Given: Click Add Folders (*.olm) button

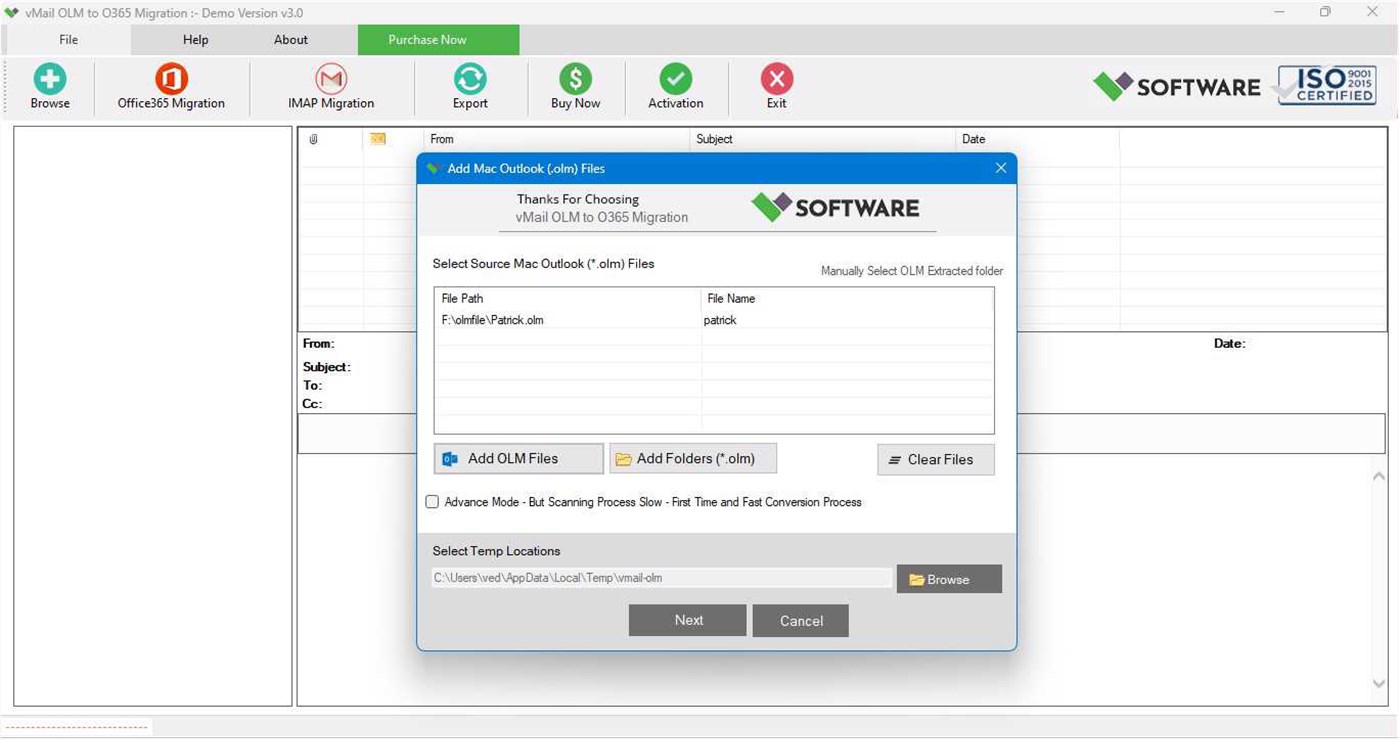Looking at the screenshot, I should (693, 459).
